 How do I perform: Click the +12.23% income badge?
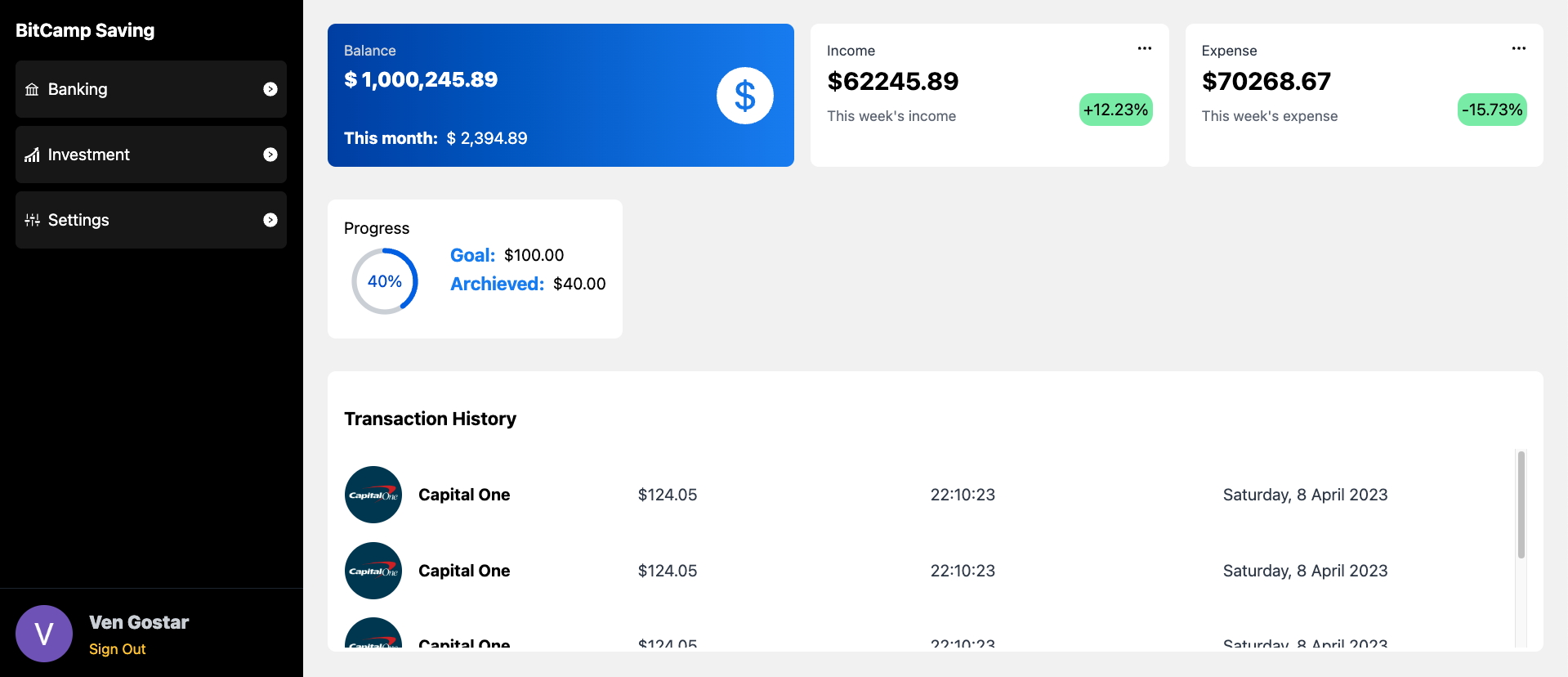(1116, 110)
